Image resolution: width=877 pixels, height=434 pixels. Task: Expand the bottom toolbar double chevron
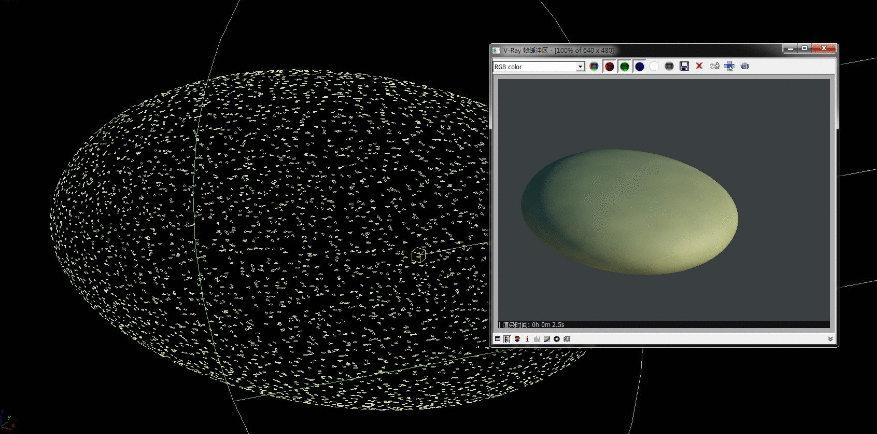[830, 339]
